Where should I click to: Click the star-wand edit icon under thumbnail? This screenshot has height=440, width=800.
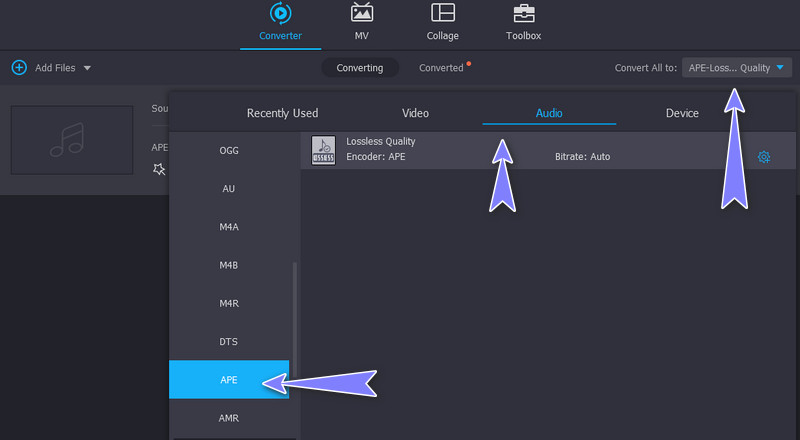point(158,169)
